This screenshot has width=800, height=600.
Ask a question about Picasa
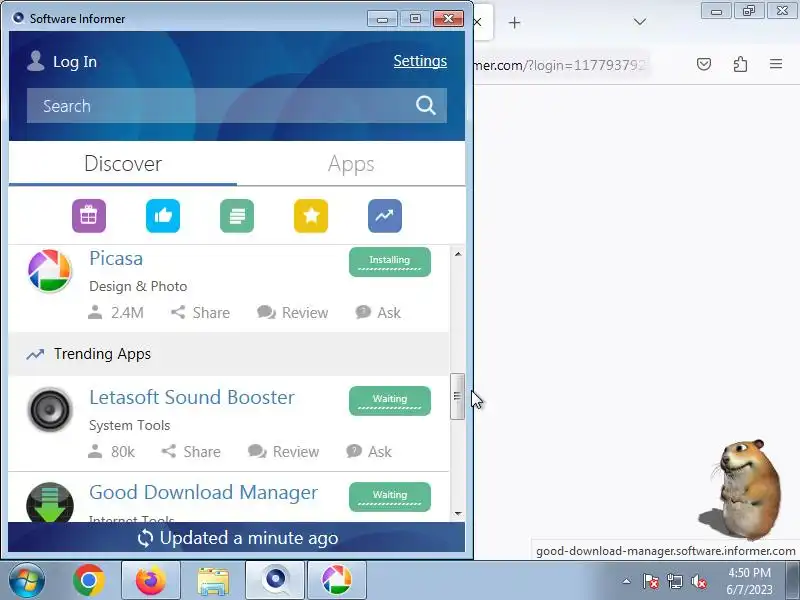[x=378, y=312]
